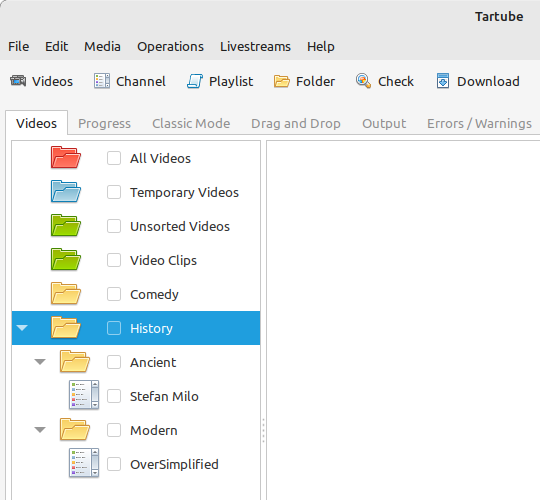Select the Comedy row text
The width and height of the screenshot is (540, 500).
click(x=154, y=294)
